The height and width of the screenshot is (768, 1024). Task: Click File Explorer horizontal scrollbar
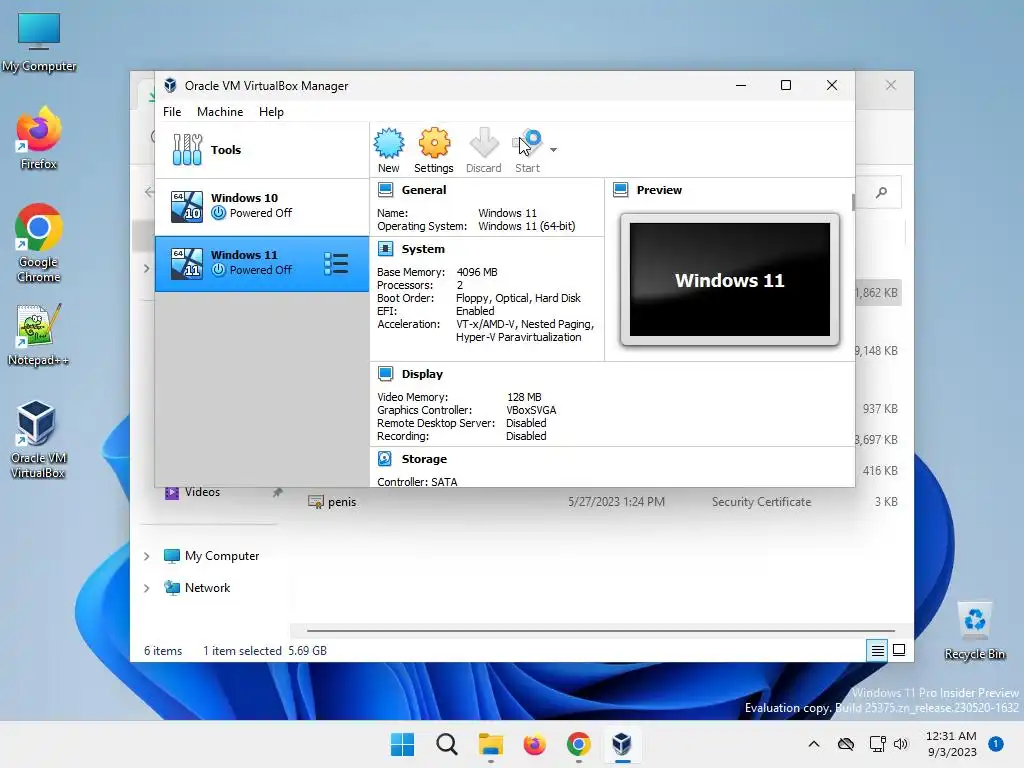pyautogui.click(x=601, y=631)
